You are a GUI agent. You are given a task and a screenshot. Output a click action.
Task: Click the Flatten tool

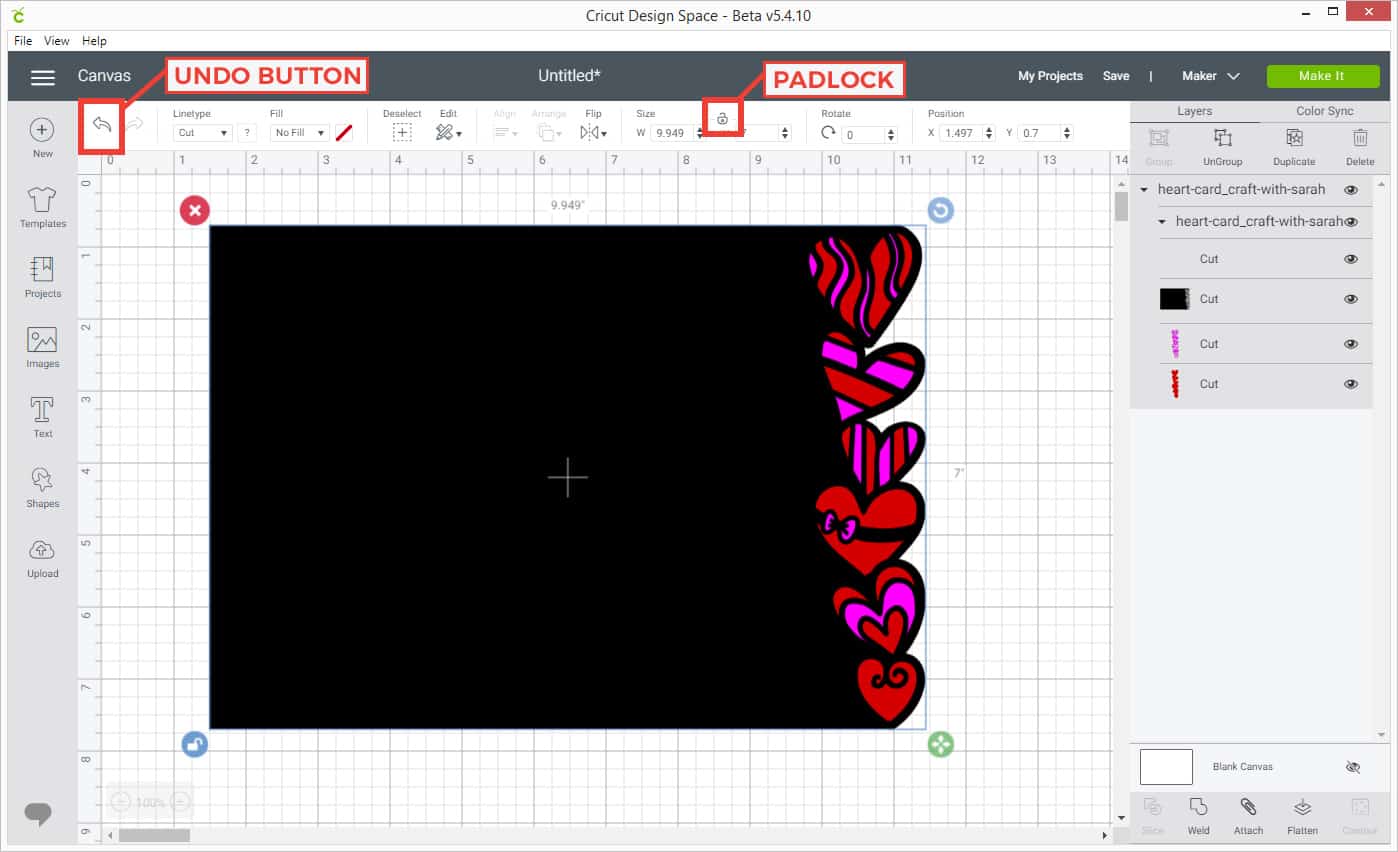coord(1302,816)
